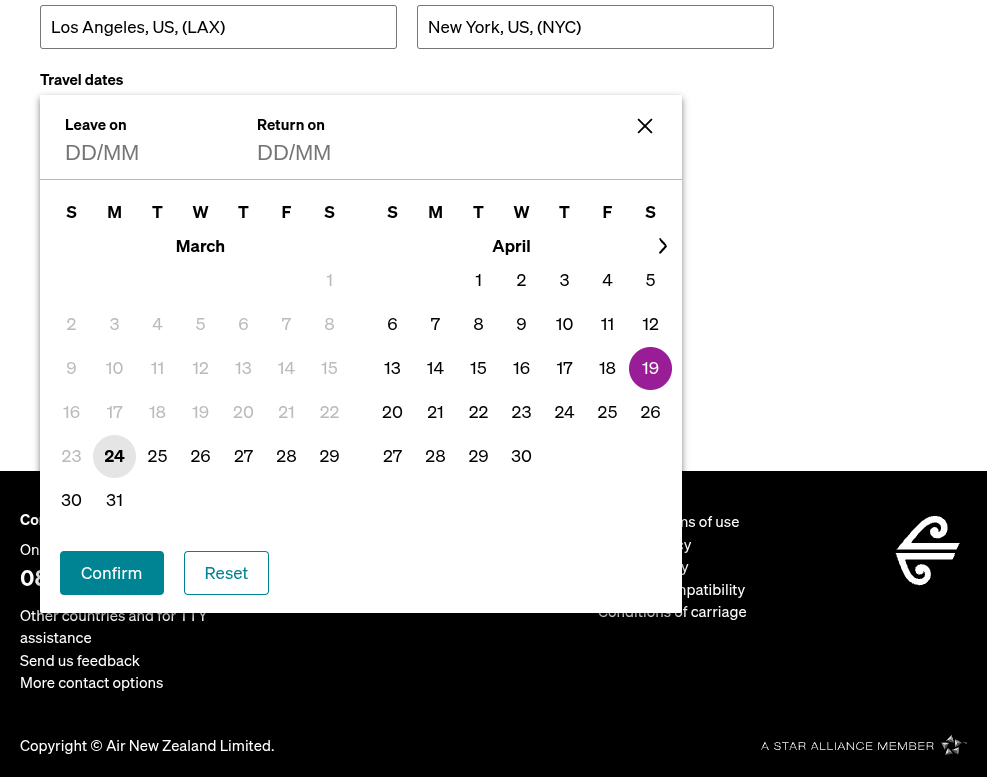Choose April 15 in the calendar

tap(478, 368)
